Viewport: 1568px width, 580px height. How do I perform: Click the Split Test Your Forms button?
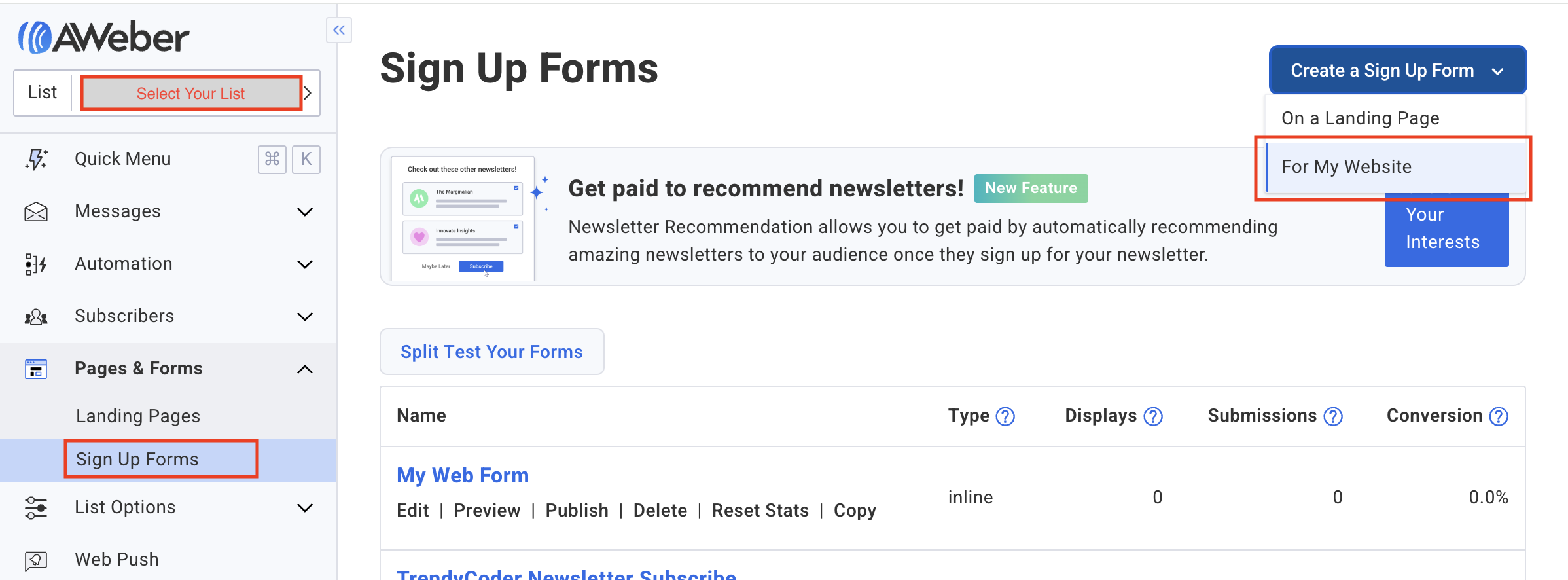491,352
